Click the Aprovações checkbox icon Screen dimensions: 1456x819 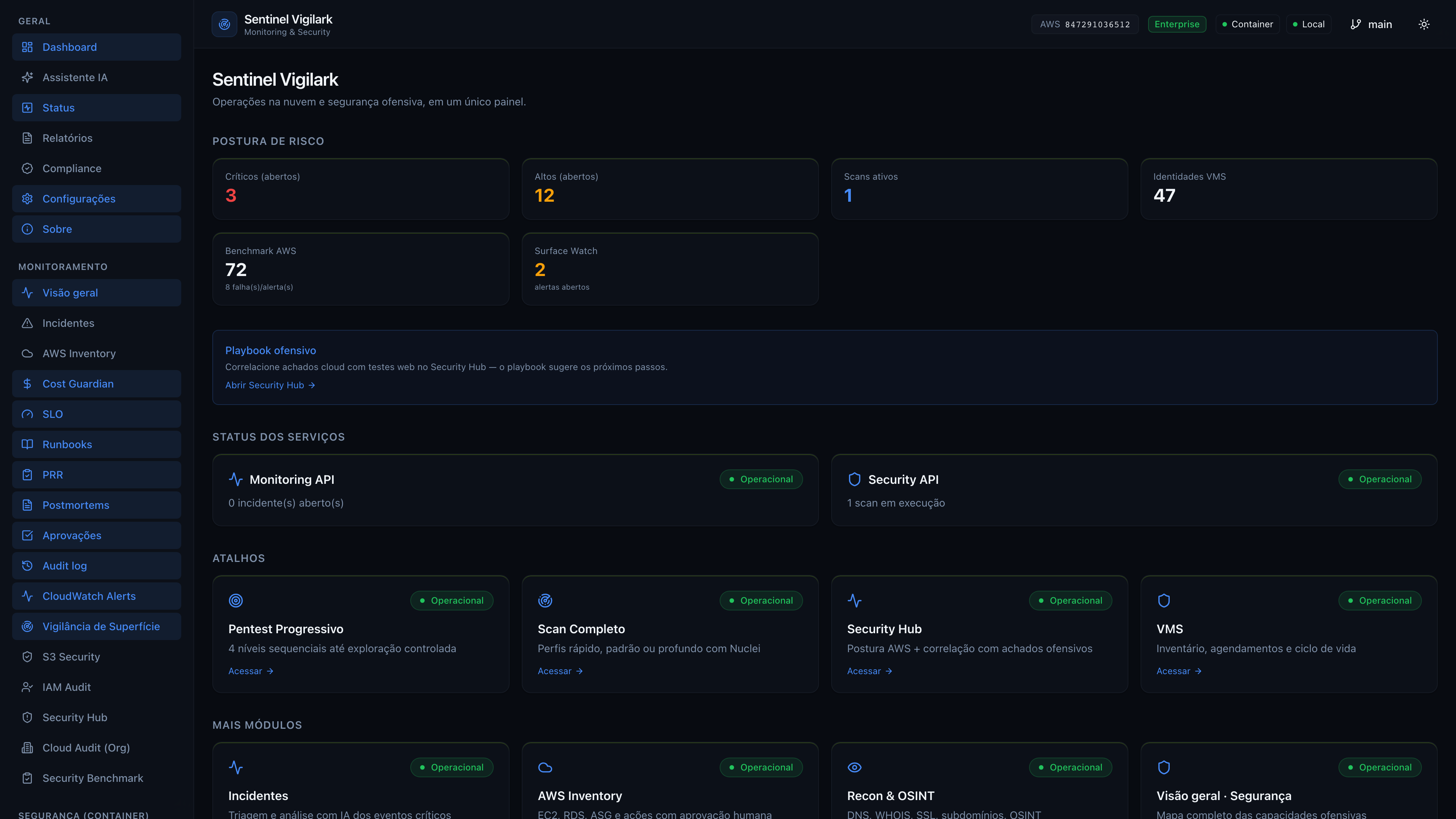tap(27, 535)
